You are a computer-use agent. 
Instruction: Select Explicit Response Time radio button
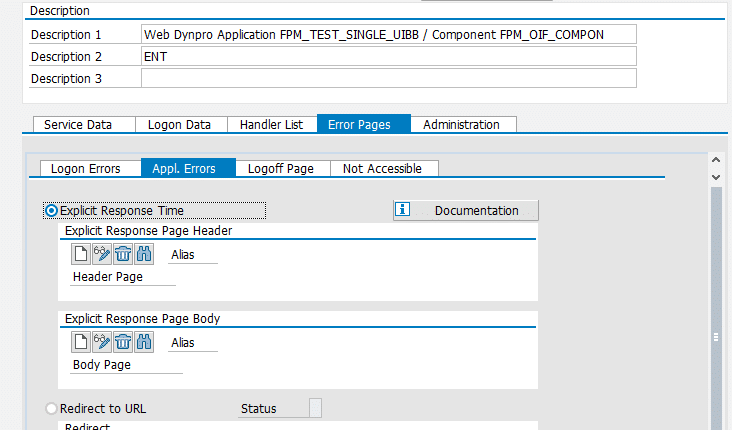(51, 211)
